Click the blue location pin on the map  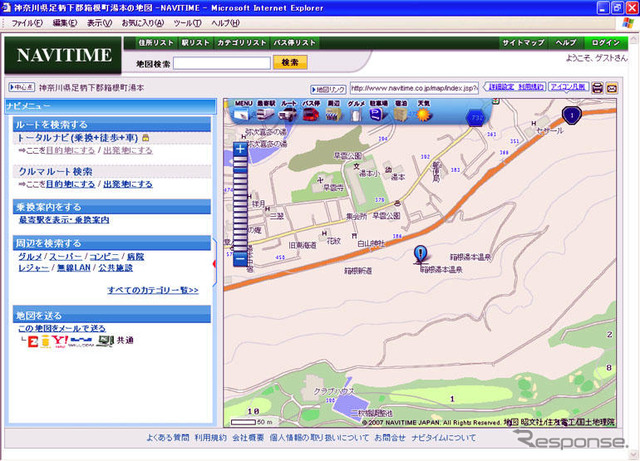click(420, 254)
